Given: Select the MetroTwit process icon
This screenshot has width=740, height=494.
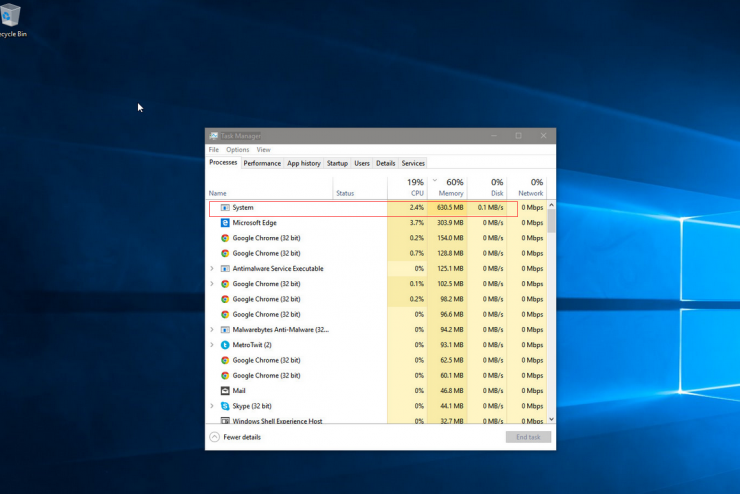Looking at the screenshot, I should coord(225,345).
